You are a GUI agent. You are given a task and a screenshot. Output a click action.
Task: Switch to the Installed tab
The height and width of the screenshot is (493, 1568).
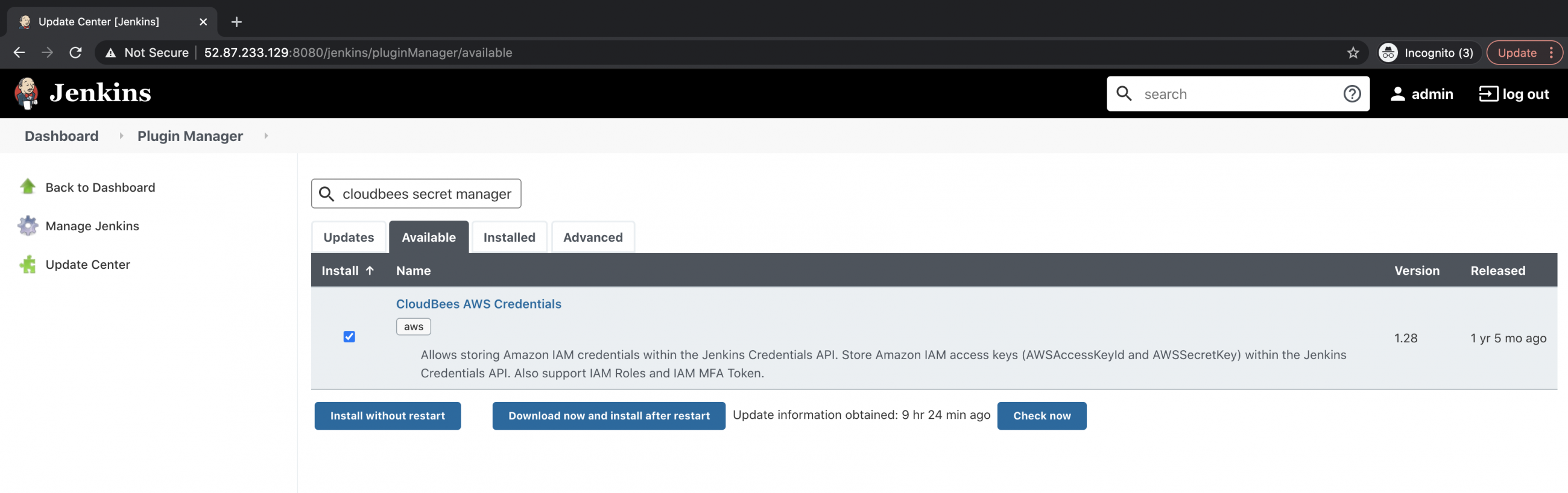click(x=510, y=237)
